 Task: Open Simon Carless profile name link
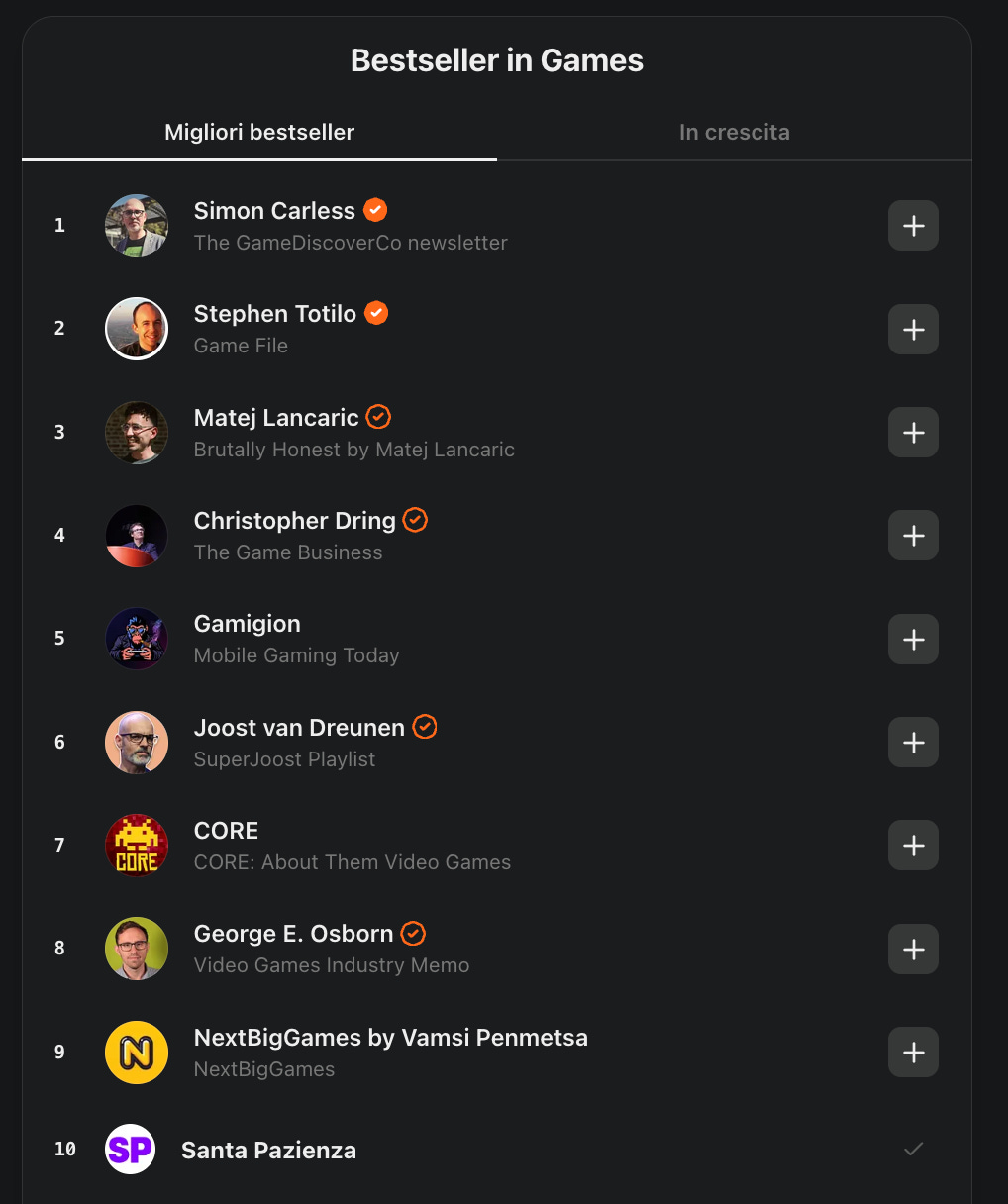pos(274,211)
